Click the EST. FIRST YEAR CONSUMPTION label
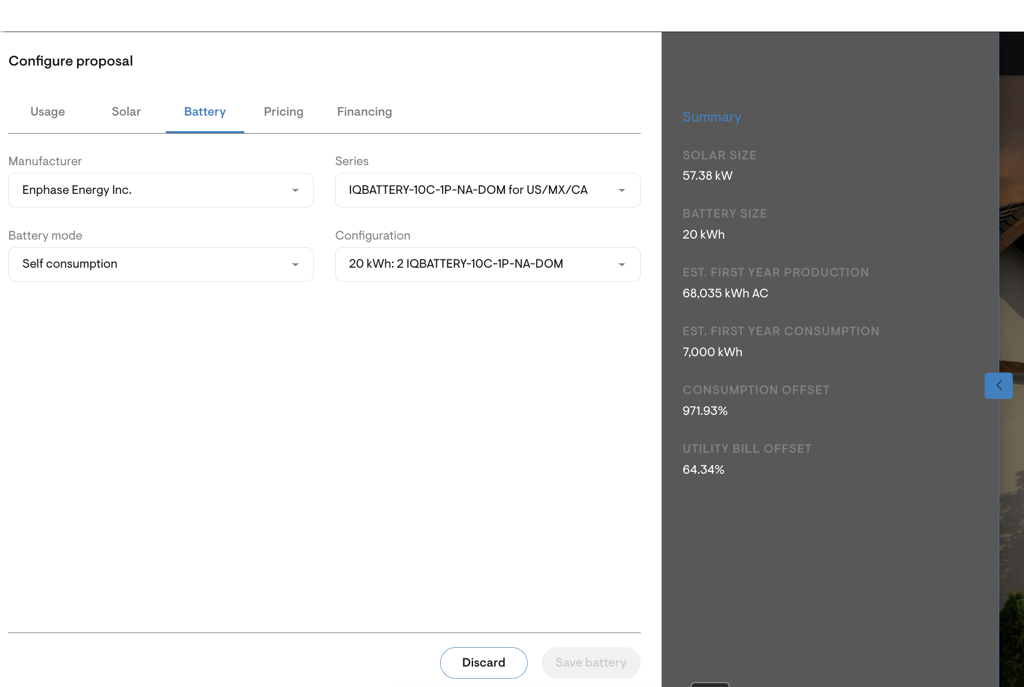Viewport: 1024px width, 687px height. pos(780,331)
